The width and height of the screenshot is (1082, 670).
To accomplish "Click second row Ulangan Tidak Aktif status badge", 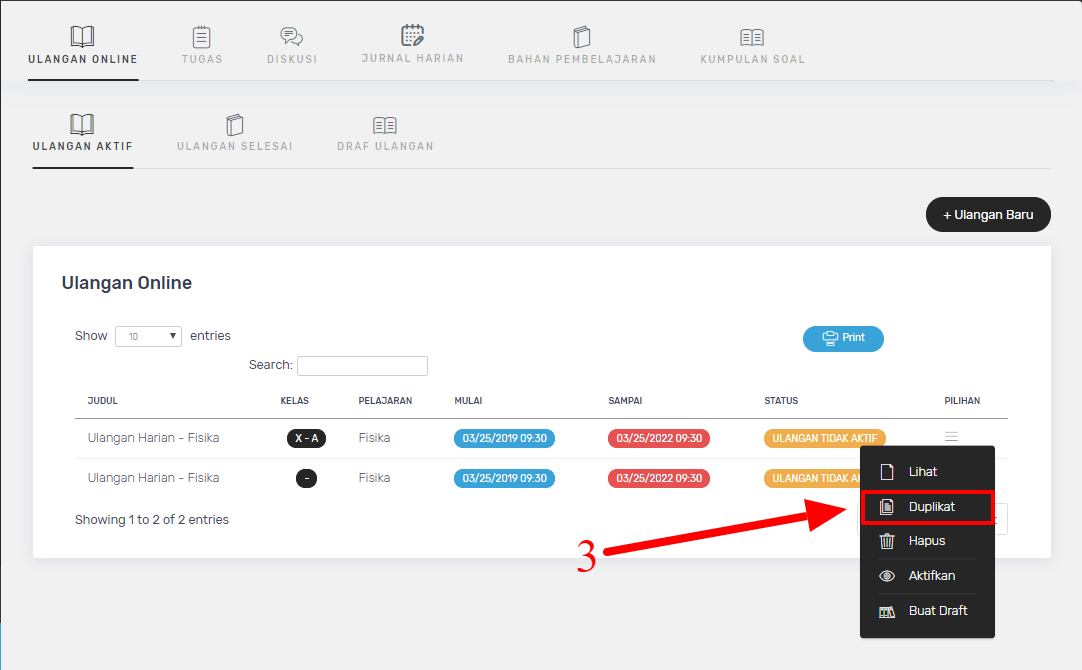I will (x=812, y=478).
